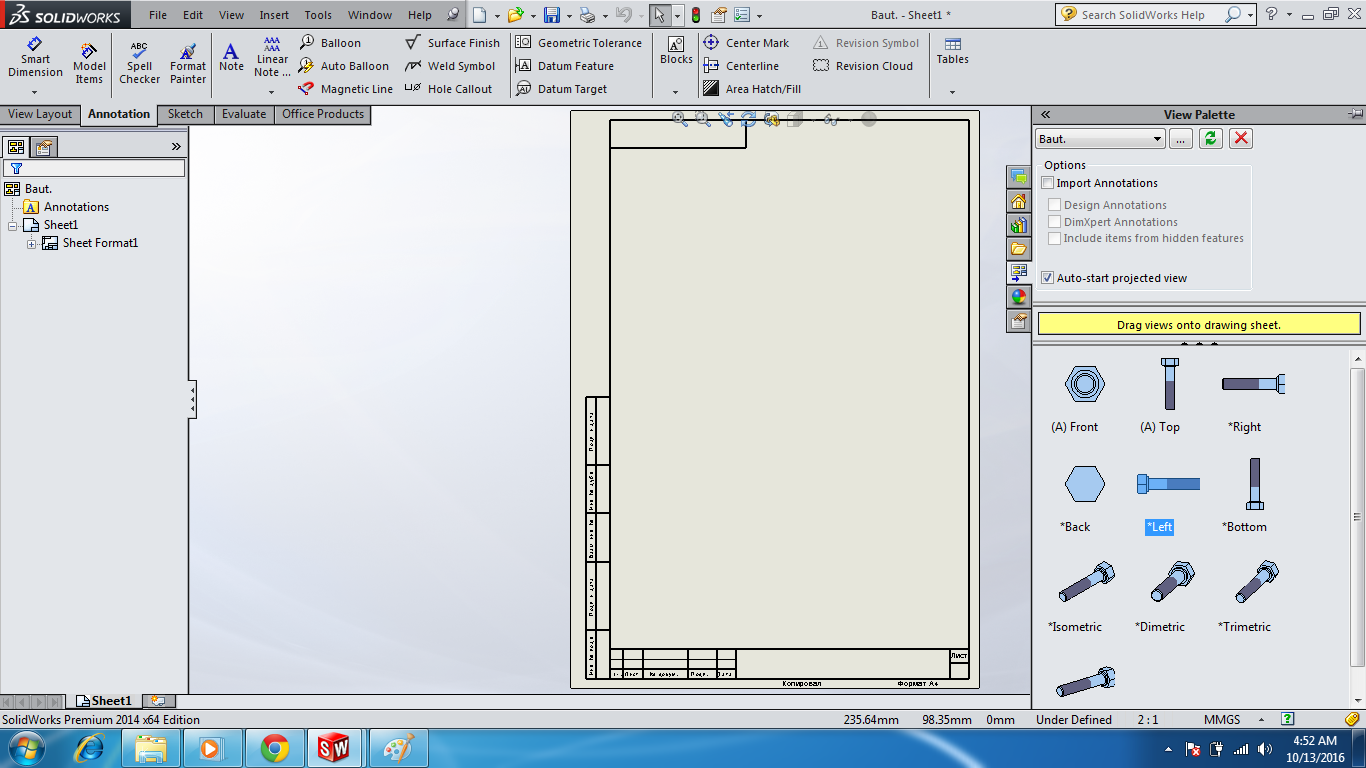1366x768 pixels.
Task: Collapse the View Palette with the chevrons
Action: [1045, 114]
